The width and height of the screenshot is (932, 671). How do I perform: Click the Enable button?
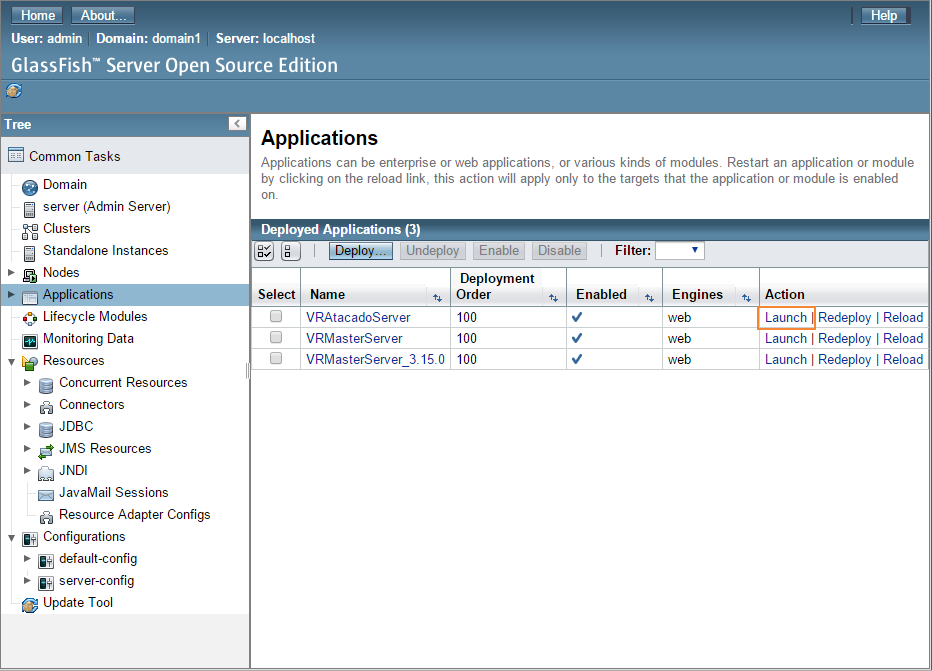pos(499,251)
